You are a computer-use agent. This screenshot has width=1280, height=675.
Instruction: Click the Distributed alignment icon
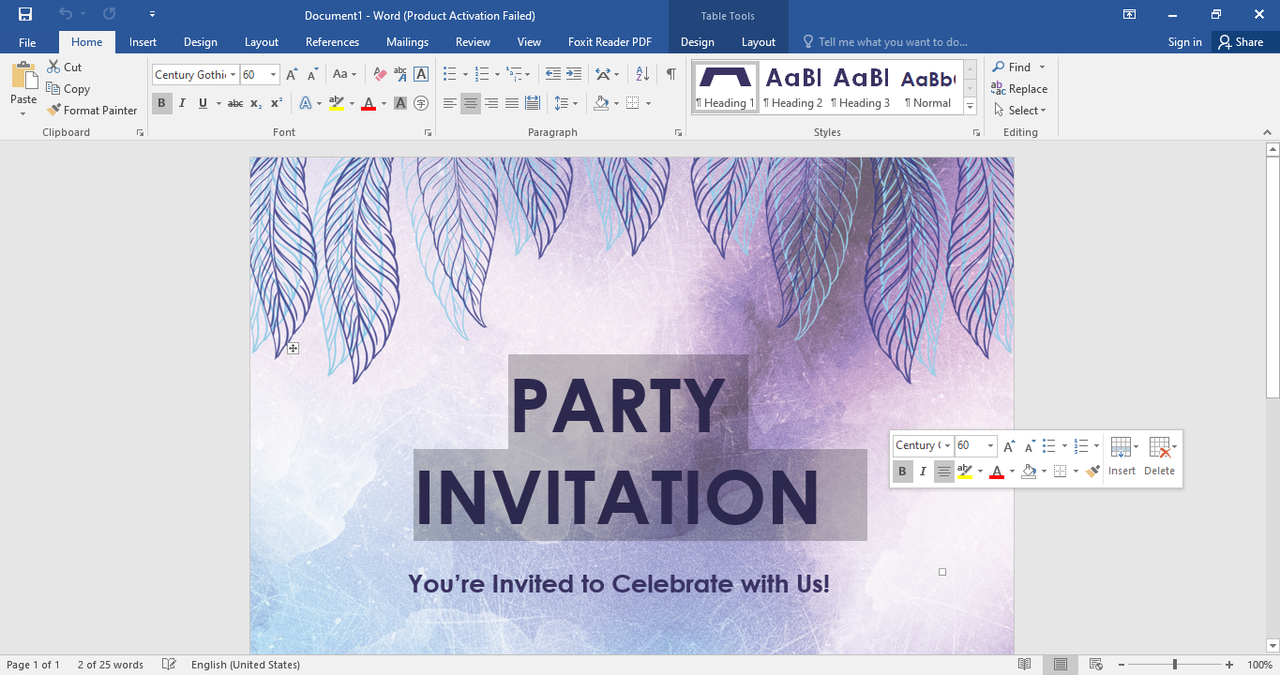coord(532,103)
